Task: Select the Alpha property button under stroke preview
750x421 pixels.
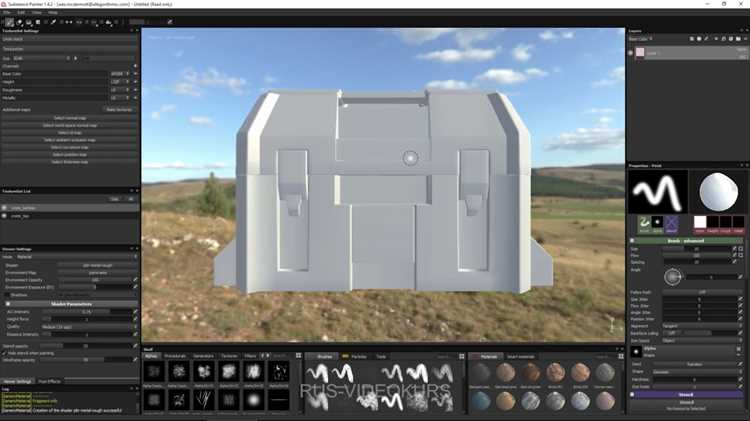Action: pos(657,224)
